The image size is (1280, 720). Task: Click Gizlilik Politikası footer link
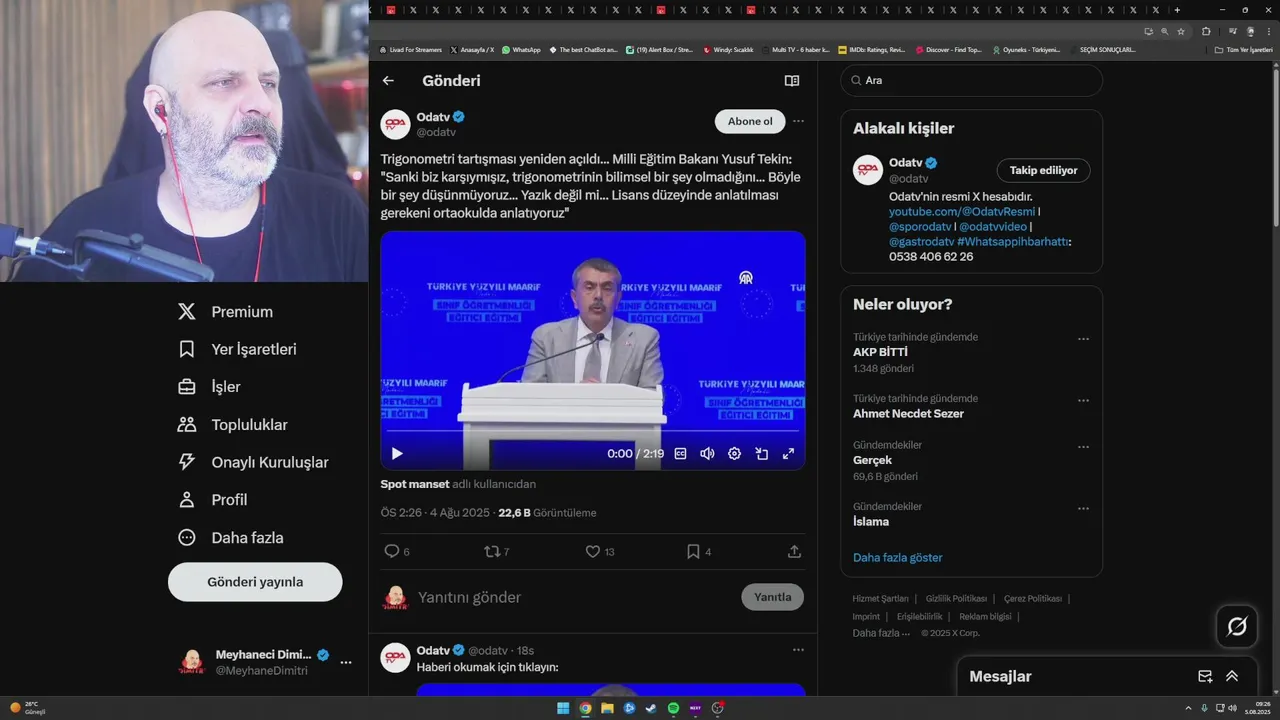coord(956,598)
